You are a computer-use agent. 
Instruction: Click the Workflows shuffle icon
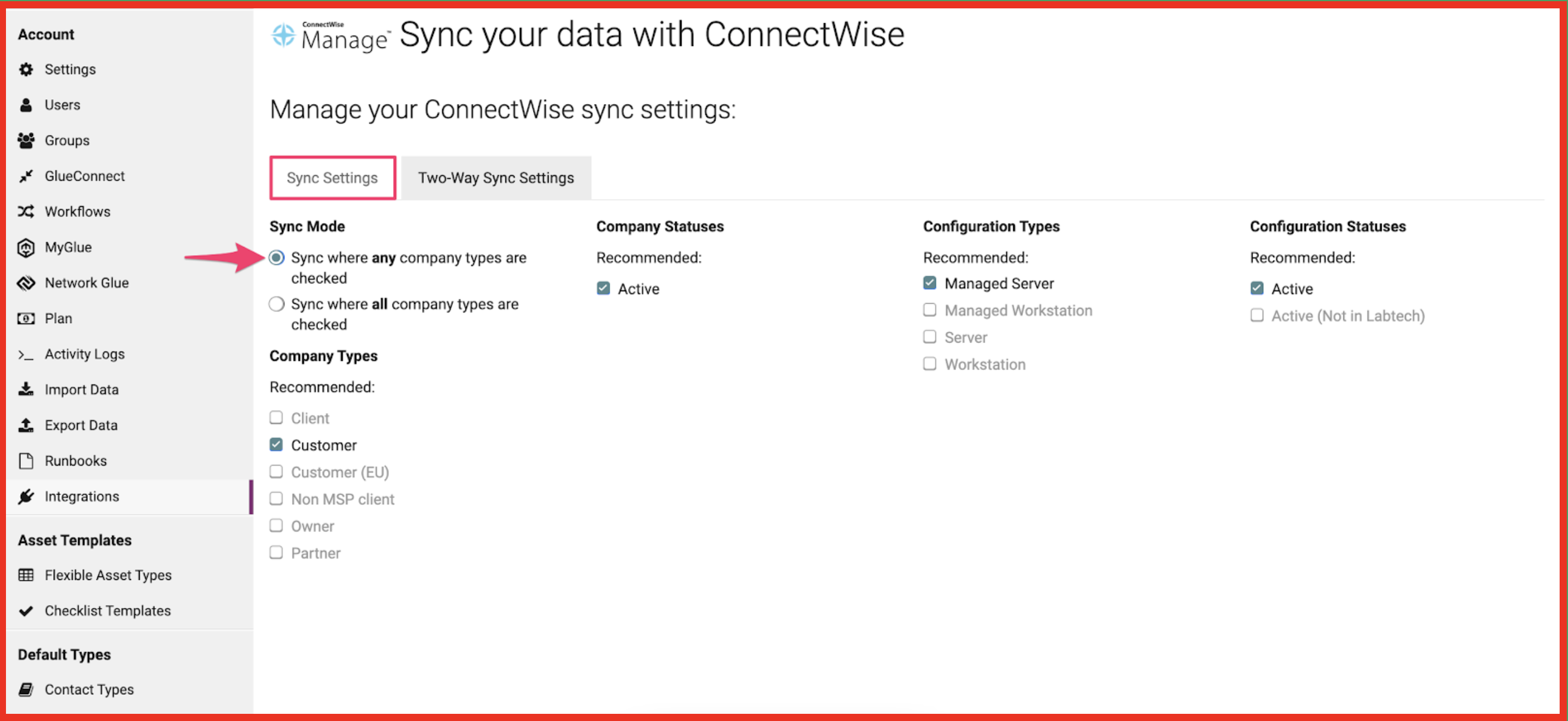pyautogui.click(x=26, y=211)
